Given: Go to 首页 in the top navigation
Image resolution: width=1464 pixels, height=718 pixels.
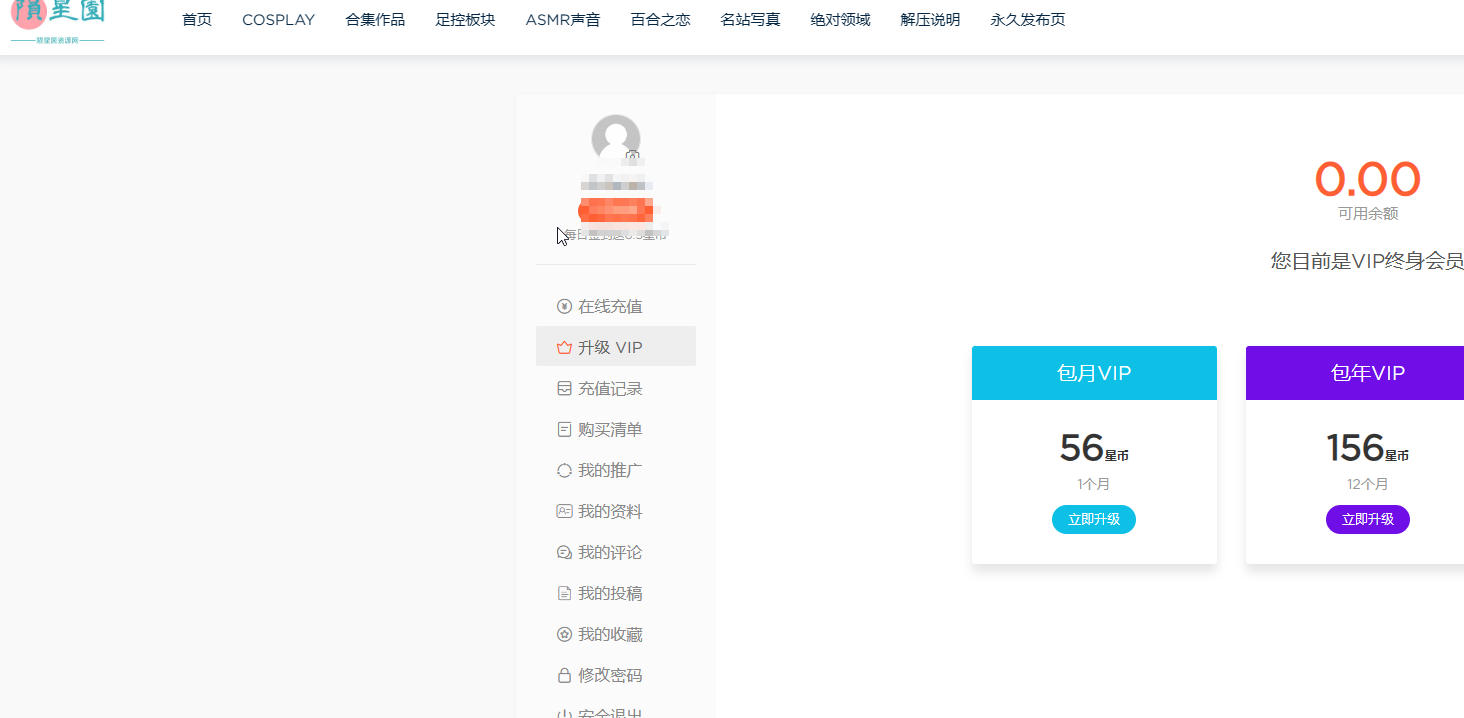Looking at the screenshot, I should pos(197,20).
